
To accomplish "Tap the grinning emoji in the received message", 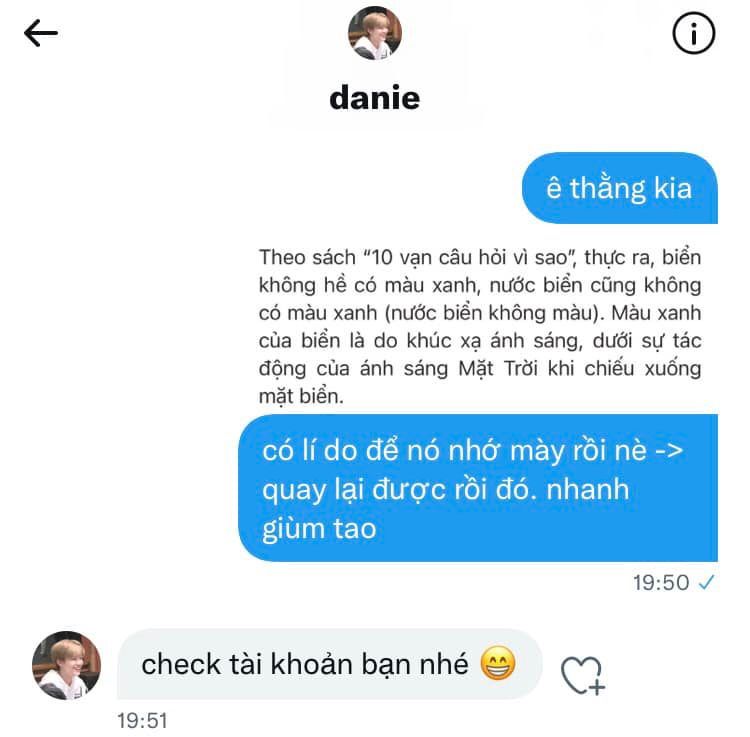I will tap(498, 663).
